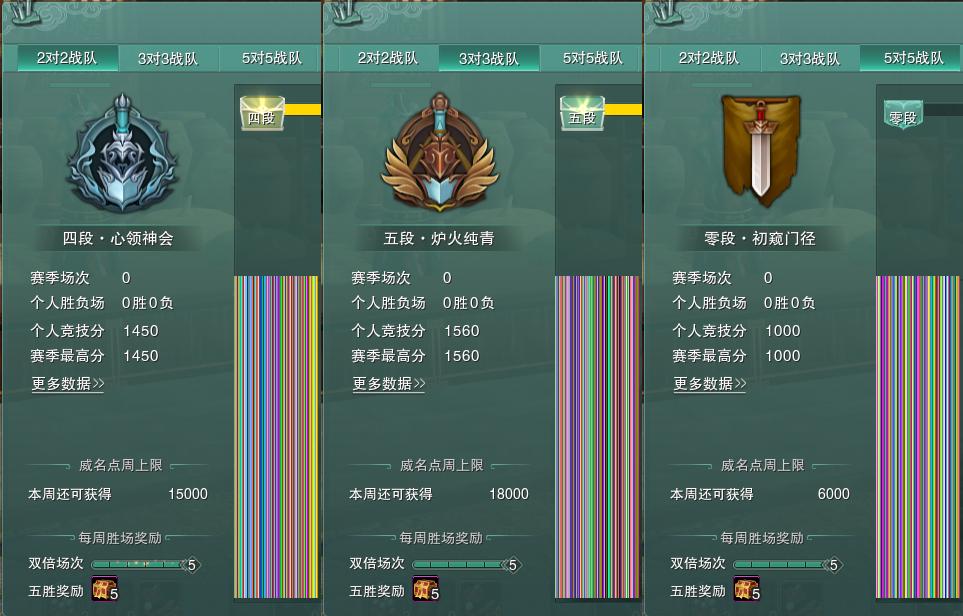Open 3对3战队 tab in the left panel
The height and width of the screenshot is (616, 963).
(x=168, y=58)
